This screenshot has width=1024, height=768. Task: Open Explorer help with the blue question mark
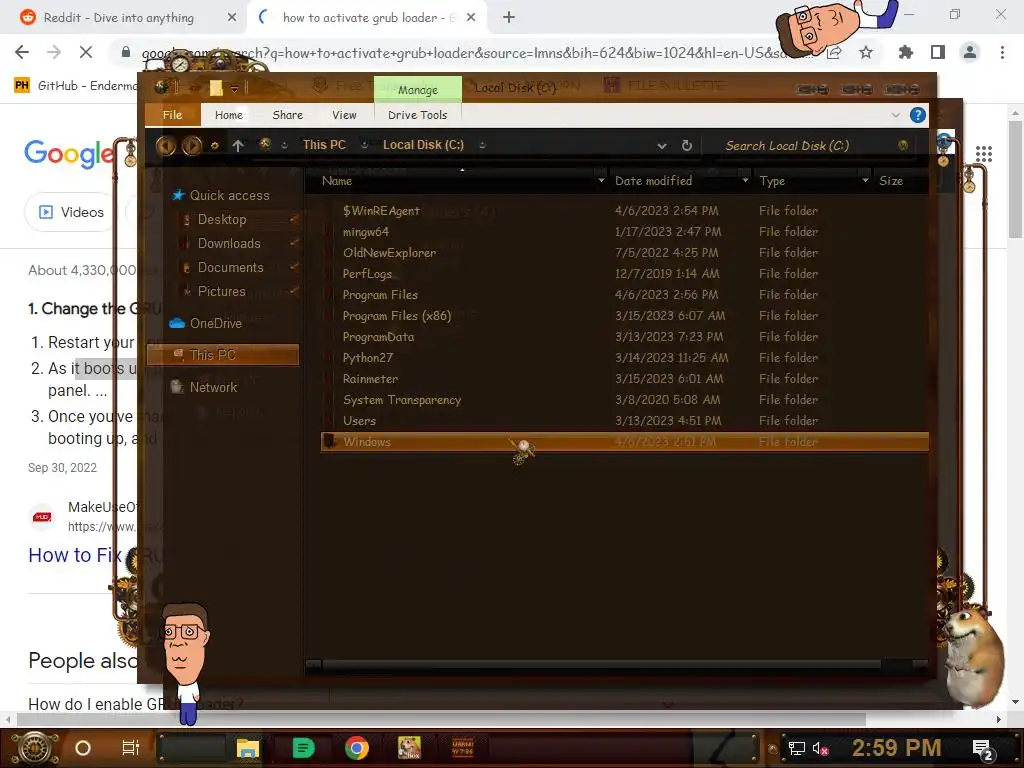coord(918,116)
